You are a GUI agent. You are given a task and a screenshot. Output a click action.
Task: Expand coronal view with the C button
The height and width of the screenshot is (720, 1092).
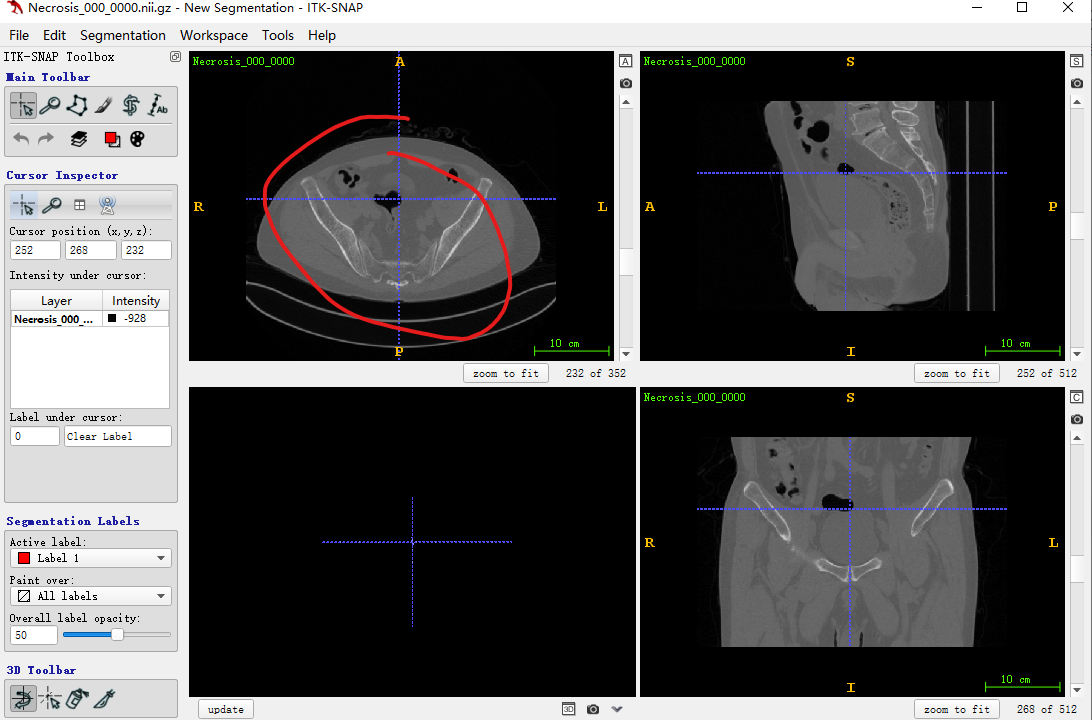pos(1077,398)
